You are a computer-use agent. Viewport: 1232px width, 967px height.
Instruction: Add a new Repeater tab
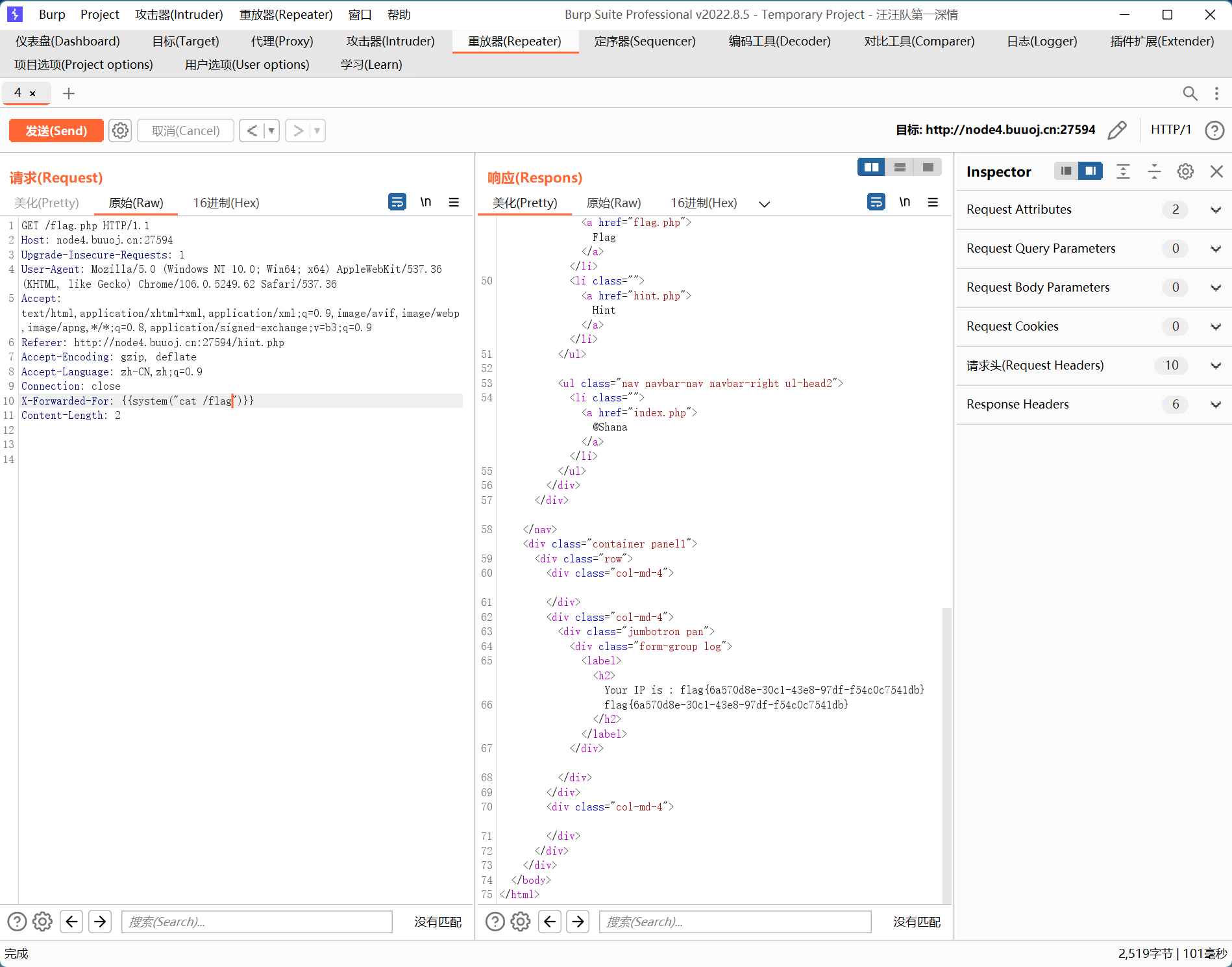pos(69,94)
